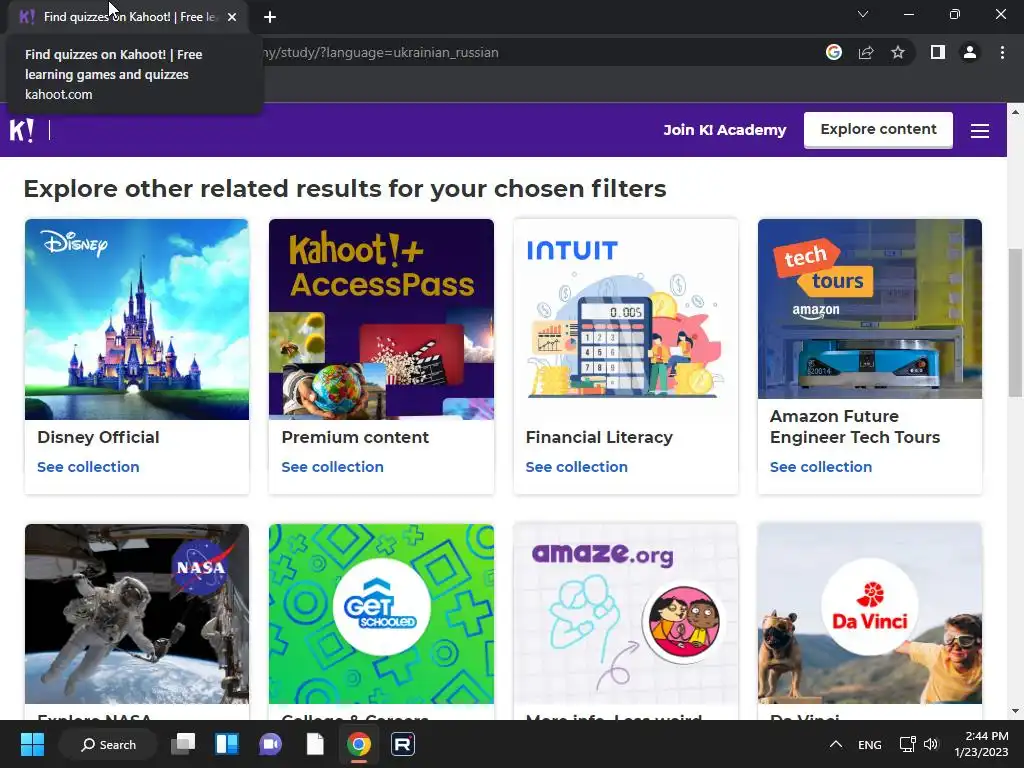
Task: See collection for Disney Official
Action: (88, 467)
